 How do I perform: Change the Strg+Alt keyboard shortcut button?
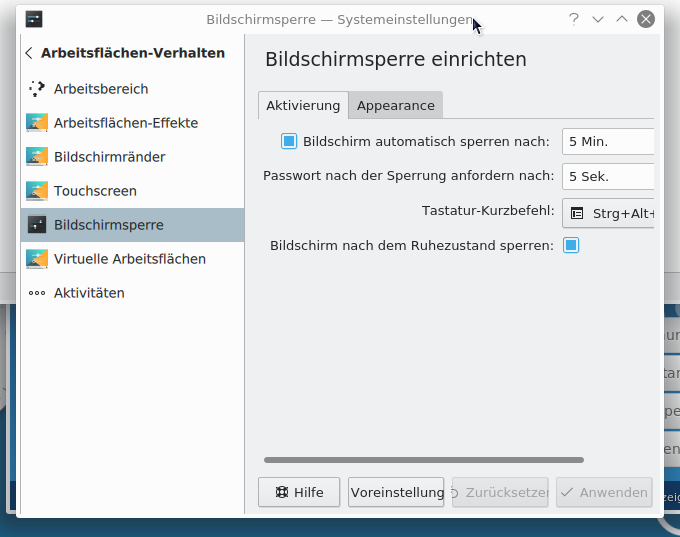pos(610,213)
